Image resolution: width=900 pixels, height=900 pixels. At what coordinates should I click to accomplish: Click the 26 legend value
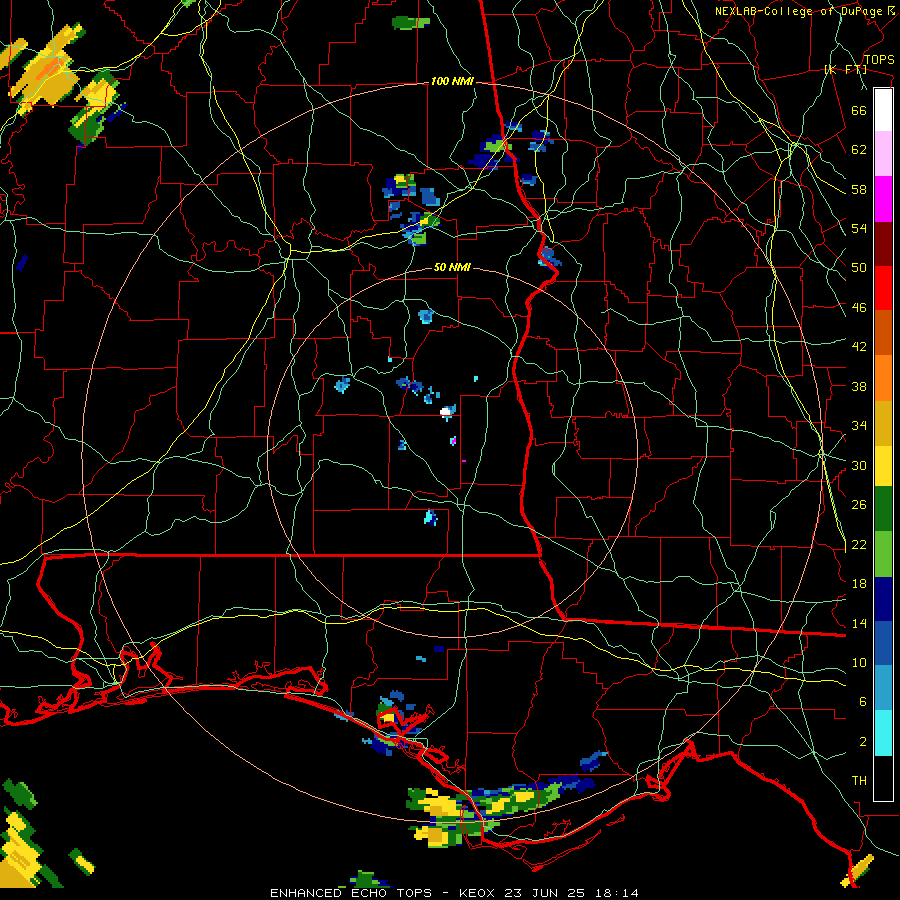(859, 505)
